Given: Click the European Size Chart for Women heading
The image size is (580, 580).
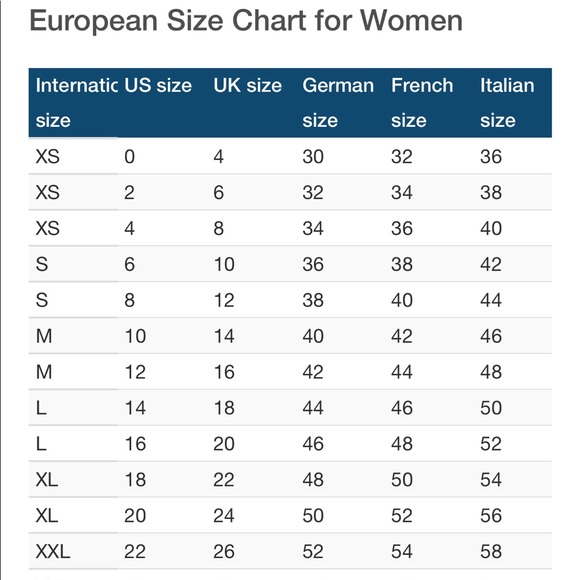Looking at the screenshot, I should (246, 21).
